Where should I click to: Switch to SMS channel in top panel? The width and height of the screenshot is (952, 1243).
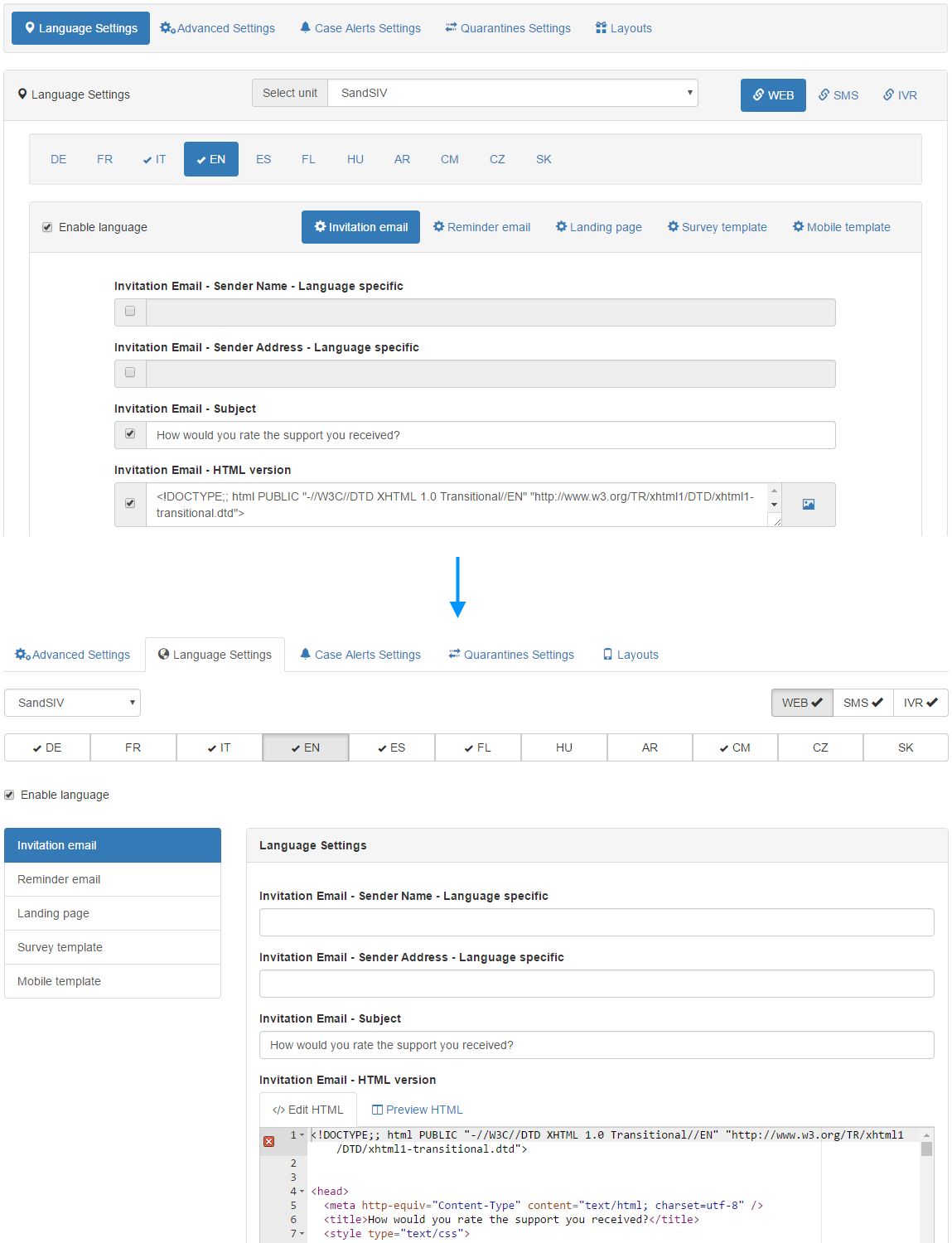point(838,95)
